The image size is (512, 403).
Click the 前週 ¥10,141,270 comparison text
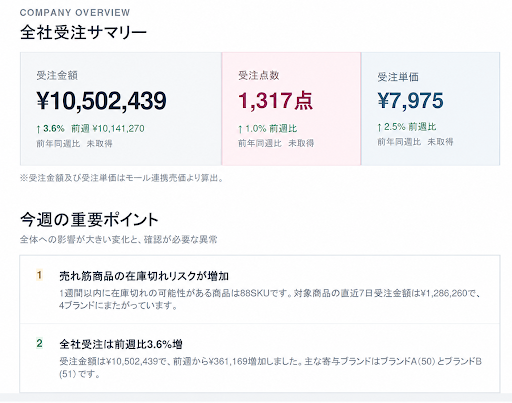click(x=108, y=129)
